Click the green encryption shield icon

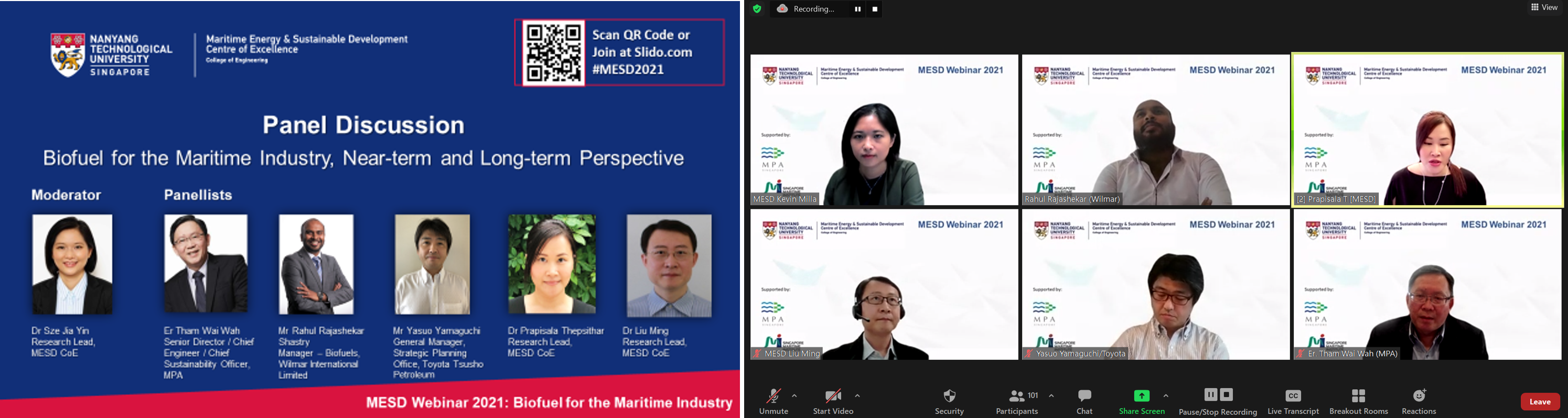(x=757, y=9)
